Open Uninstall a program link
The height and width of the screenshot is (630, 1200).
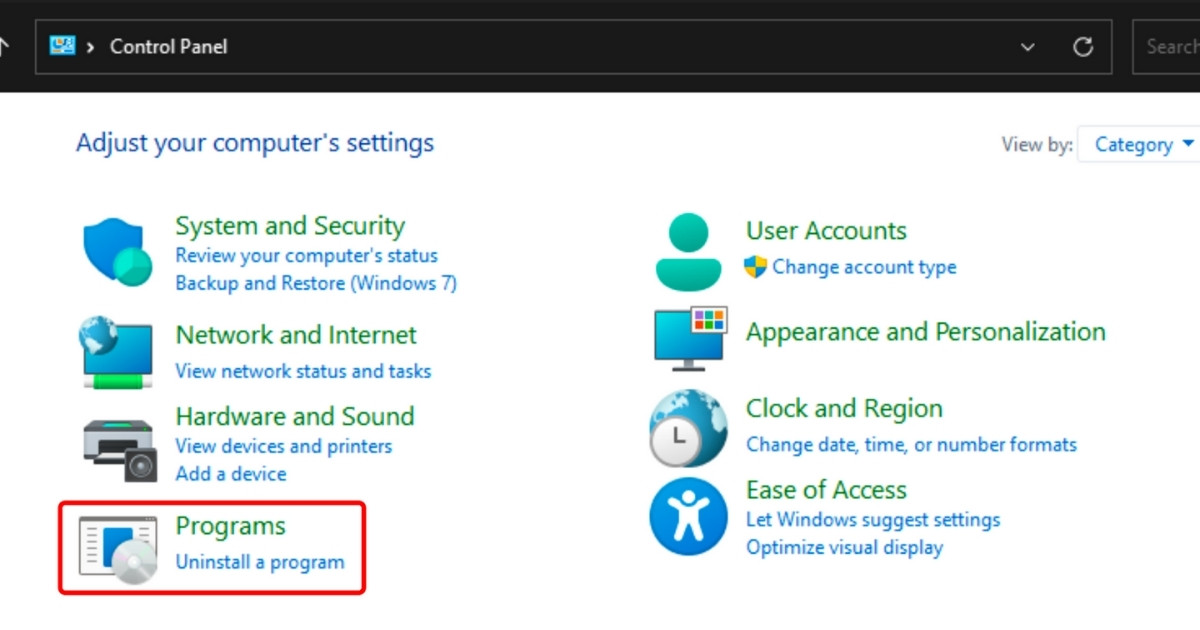pyautogui.click(x=260, y=562)
